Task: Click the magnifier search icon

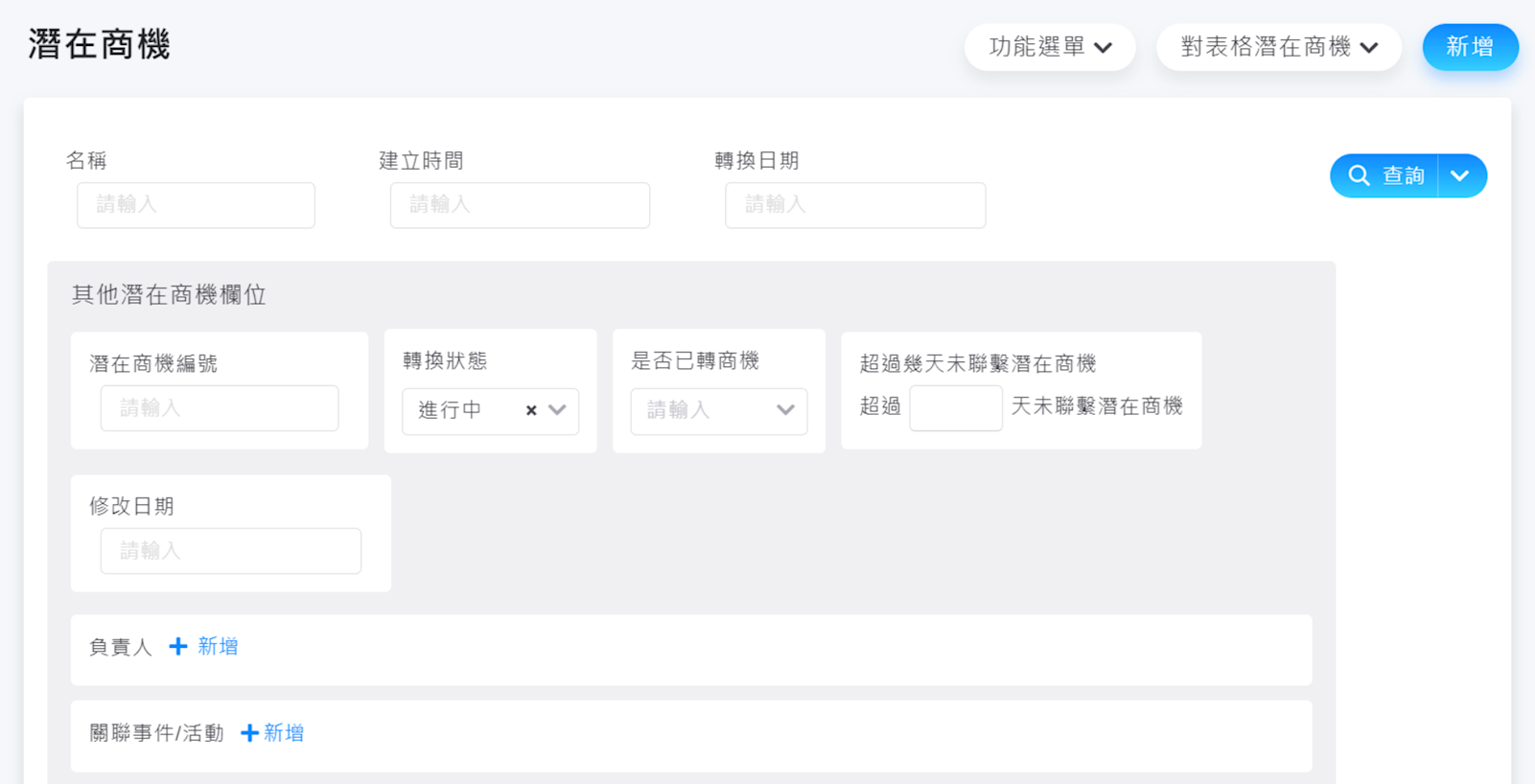Action: [1359, 175]
